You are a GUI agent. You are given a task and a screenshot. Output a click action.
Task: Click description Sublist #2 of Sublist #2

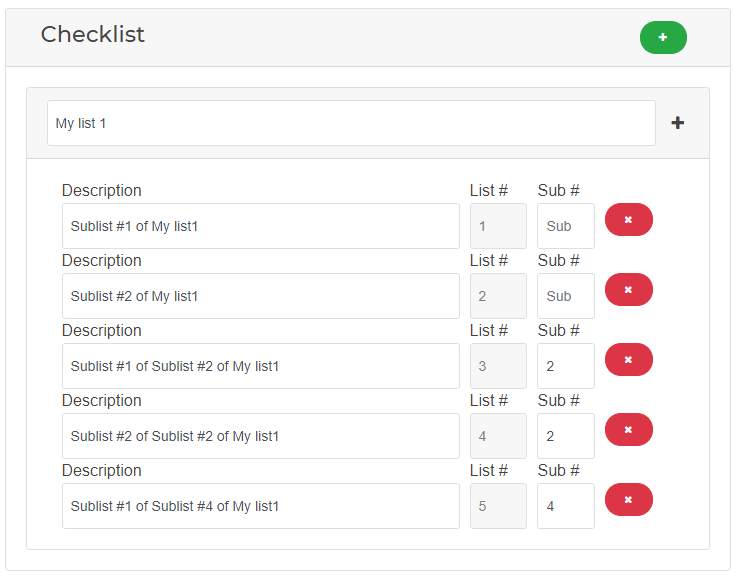260,436
